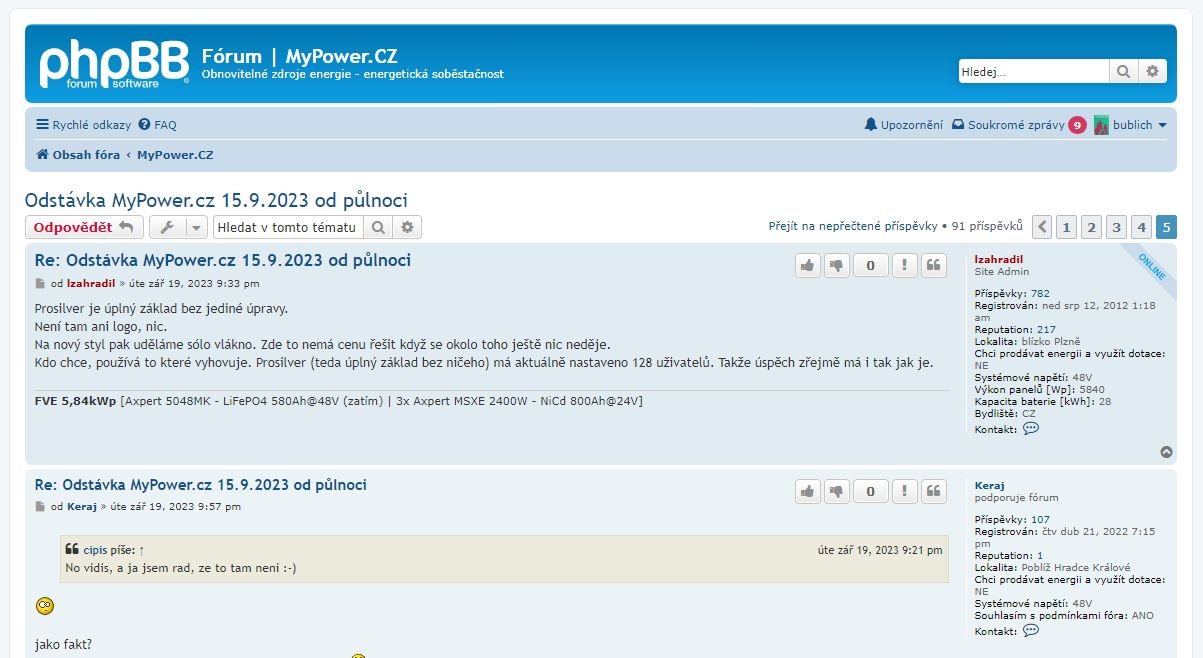Click lzahradil author link under post title

(x=91, y=283)
